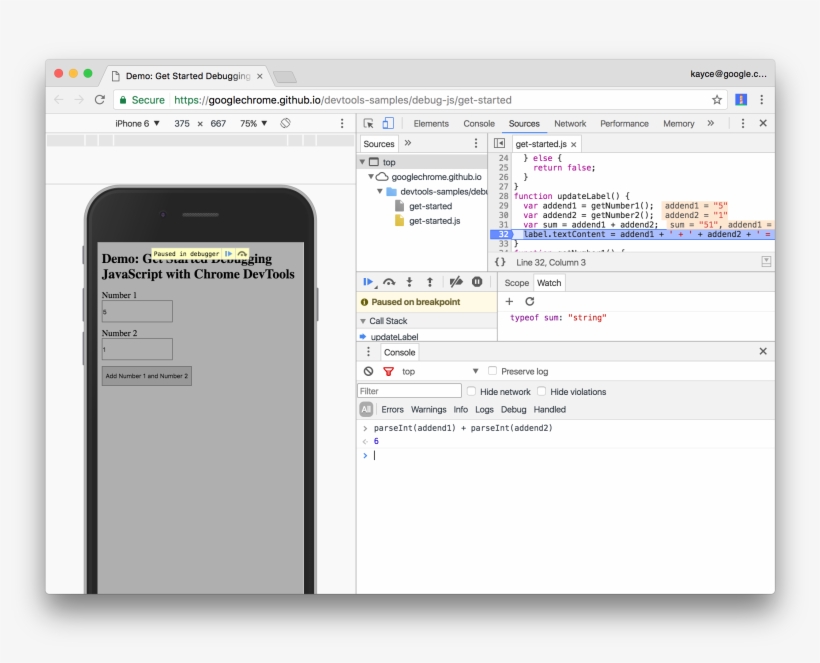Image resolution: width=820 pixels, height=663 pixels.
Task: Switch to the Watch tab
Action: pos(549,283)
